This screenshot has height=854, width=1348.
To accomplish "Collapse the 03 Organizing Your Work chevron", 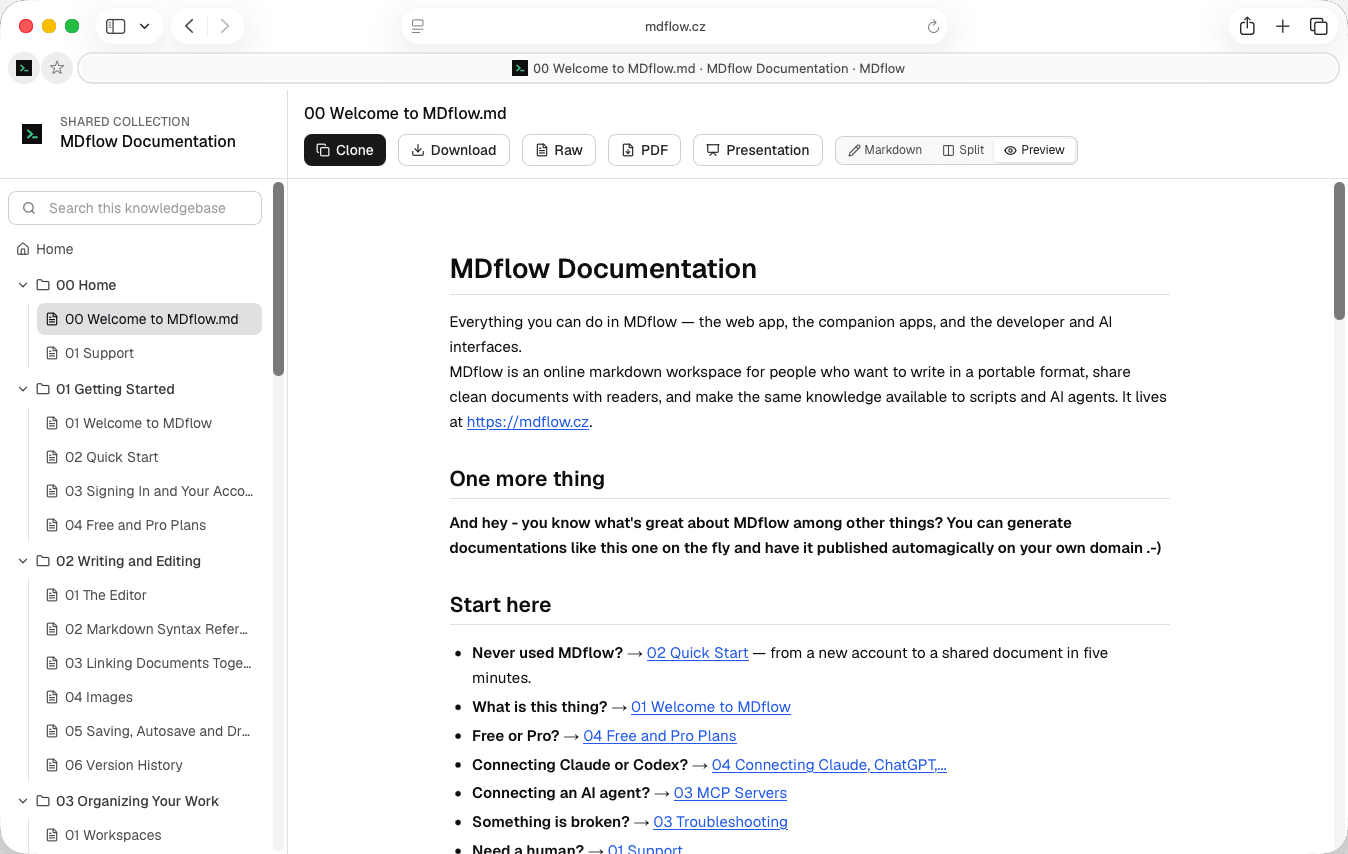I will coord(22,801).
